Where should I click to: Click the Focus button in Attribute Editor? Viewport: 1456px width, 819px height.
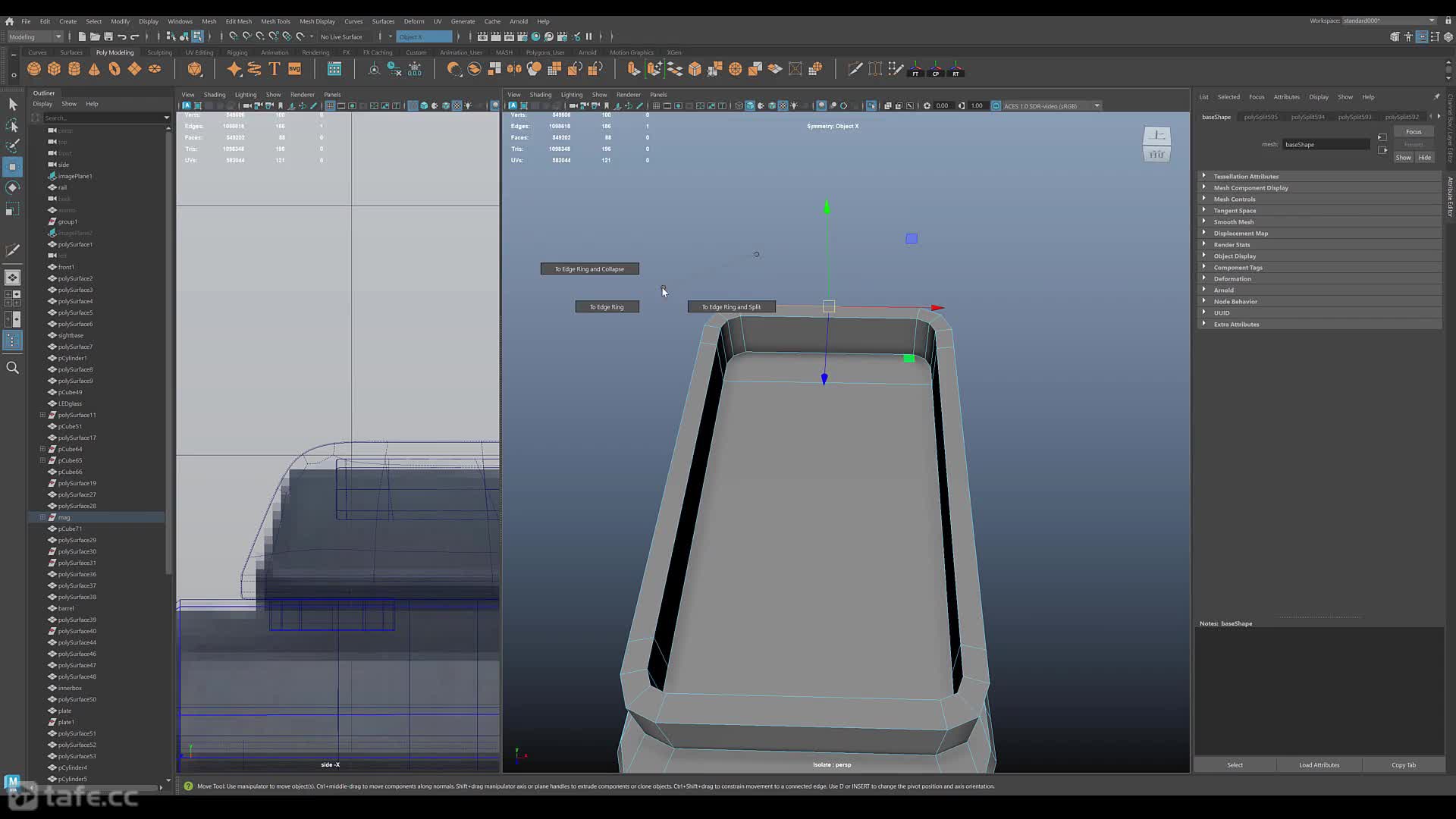pyautogui.click(x=1414, y=131)
